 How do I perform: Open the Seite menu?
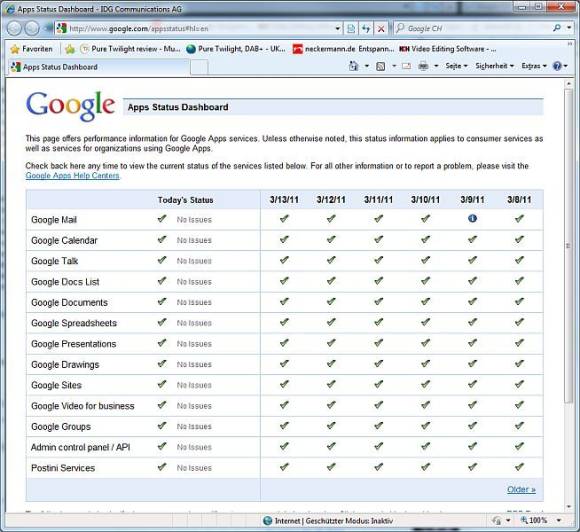click(456, 66)
